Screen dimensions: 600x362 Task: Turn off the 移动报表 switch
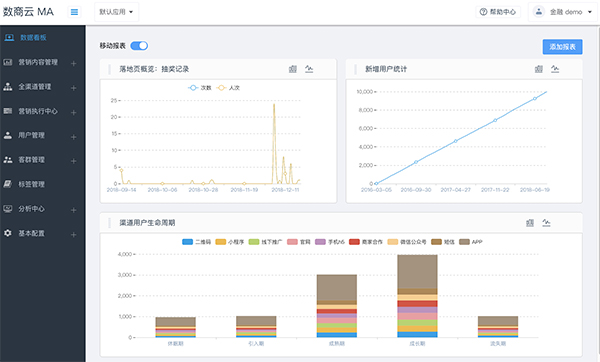[139, 46]
